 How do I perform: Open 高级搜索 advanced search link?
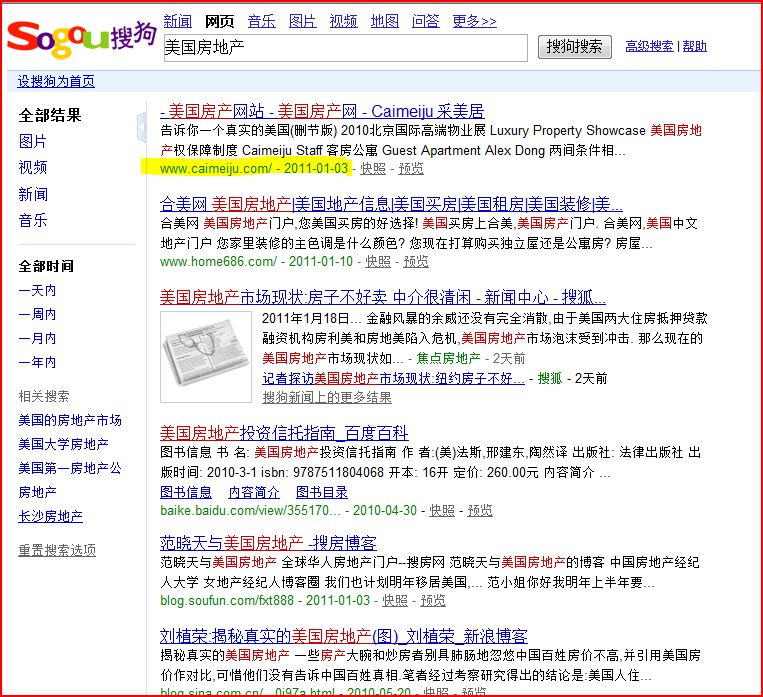click(649, 47)
